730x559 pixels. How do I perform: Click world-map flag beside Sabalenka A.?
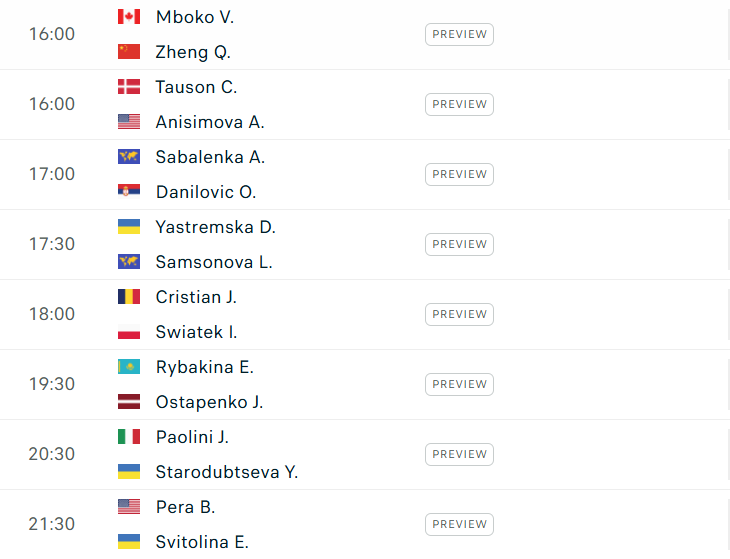(x=129, y=157)
